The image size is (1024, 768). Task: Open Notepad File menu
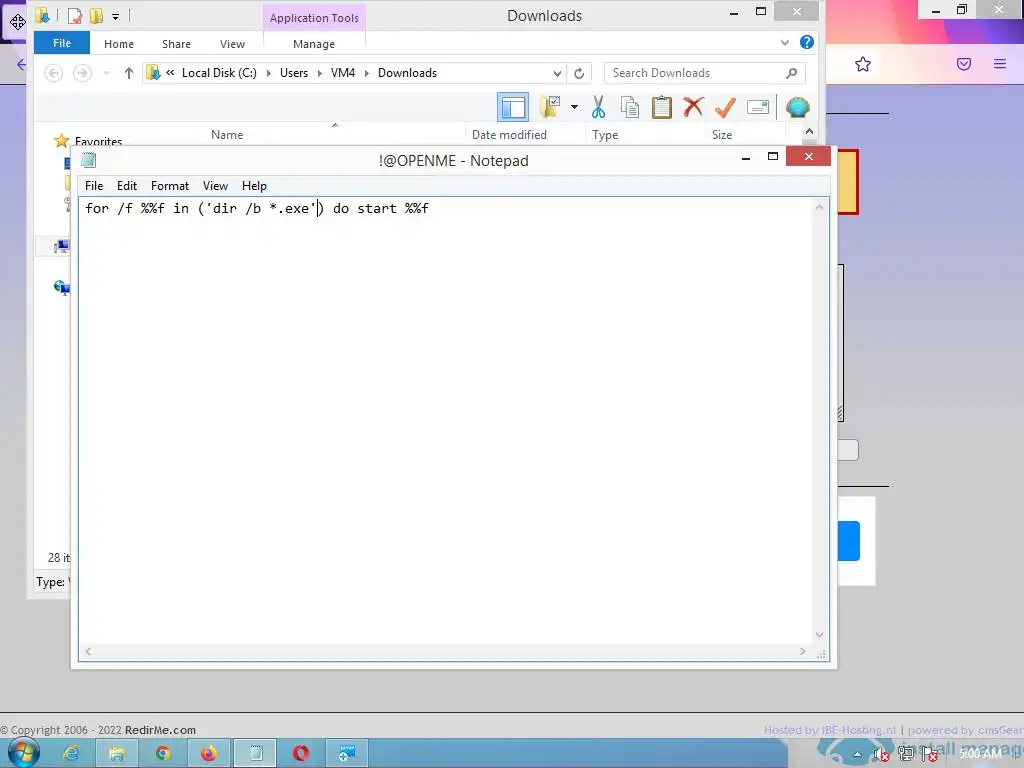pyautogui.click(x=94, y=186)
